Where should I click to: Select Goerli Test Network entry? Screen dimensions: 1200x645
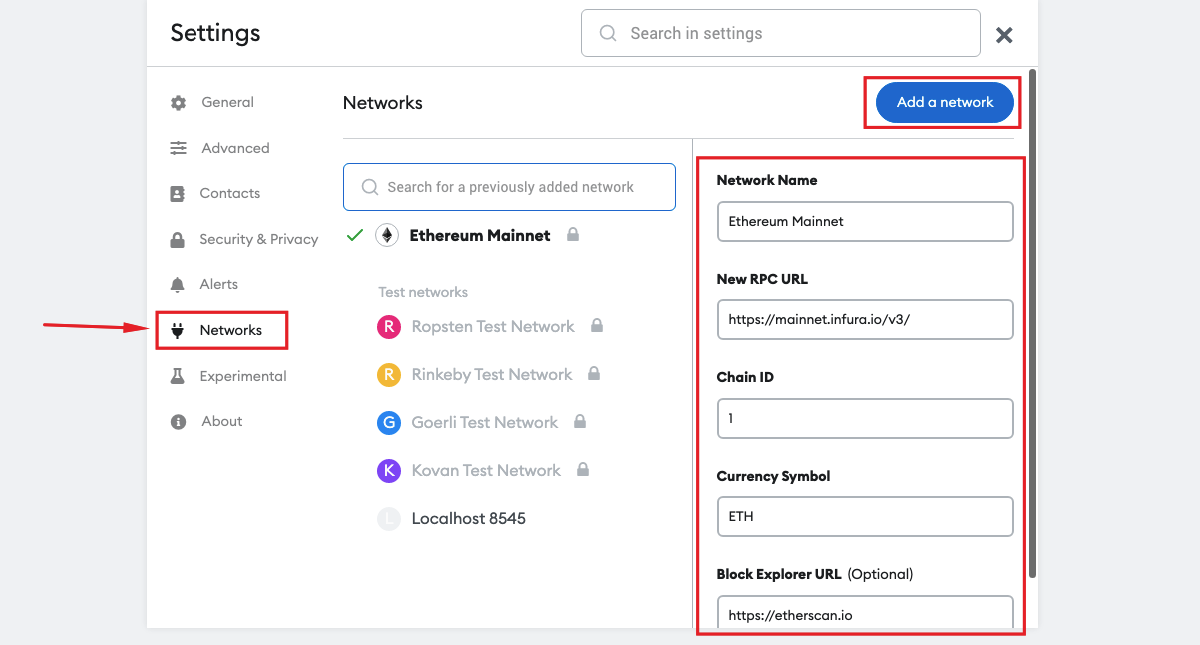(x=482, y=423)
